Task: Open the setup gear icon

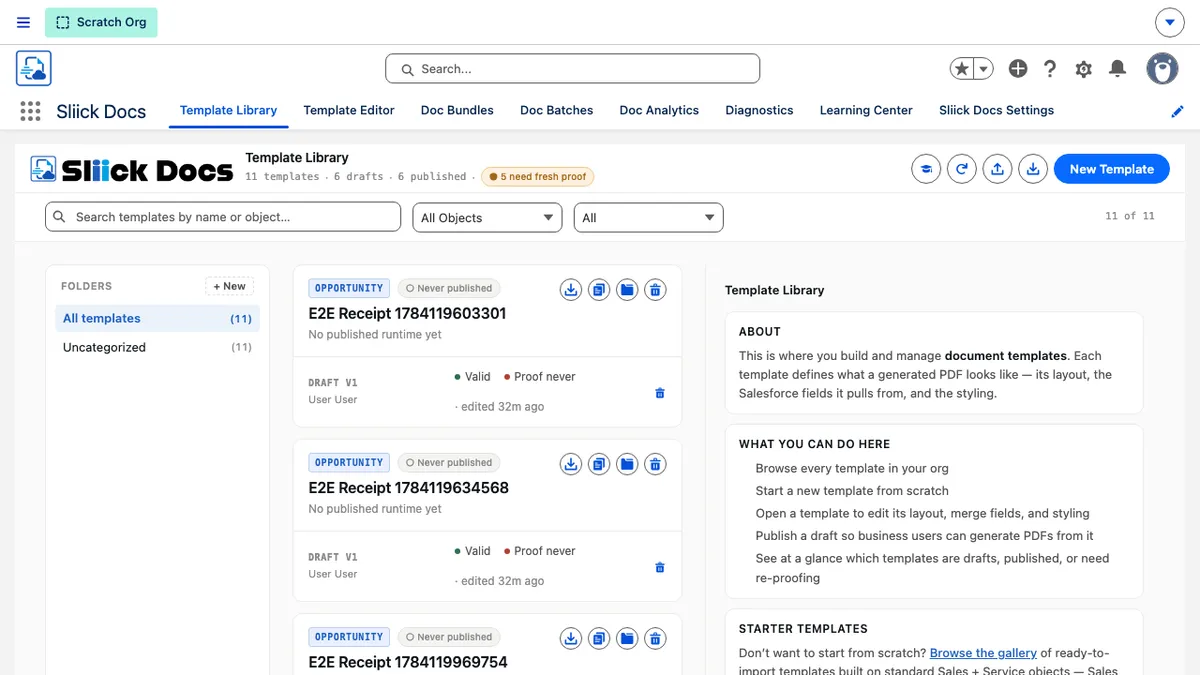Action: click(x=1083, y=69)
